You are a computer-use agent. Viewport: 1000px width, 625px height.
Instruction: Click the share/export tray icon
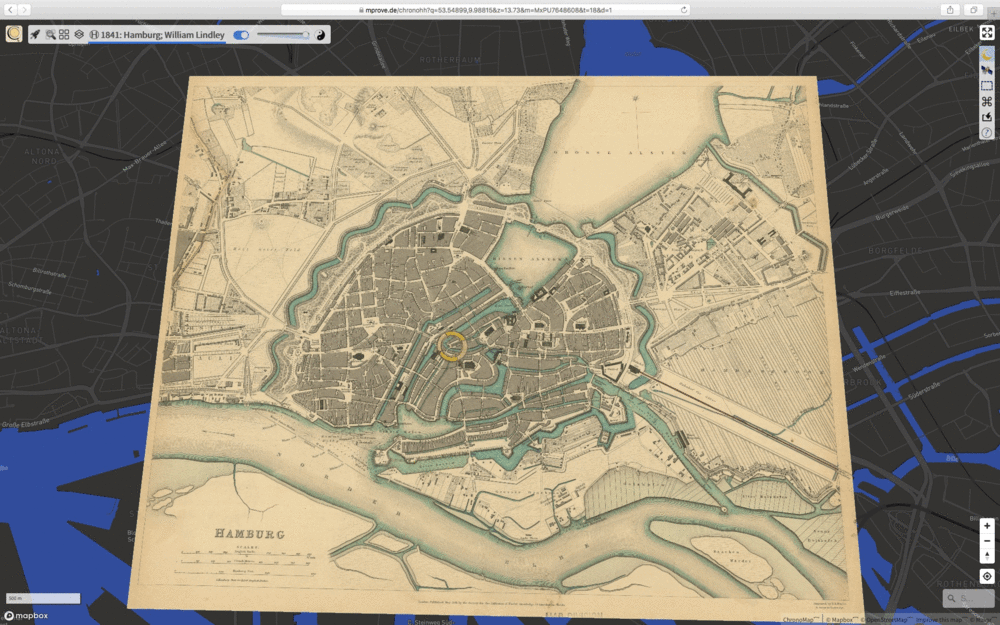(987, 117)
